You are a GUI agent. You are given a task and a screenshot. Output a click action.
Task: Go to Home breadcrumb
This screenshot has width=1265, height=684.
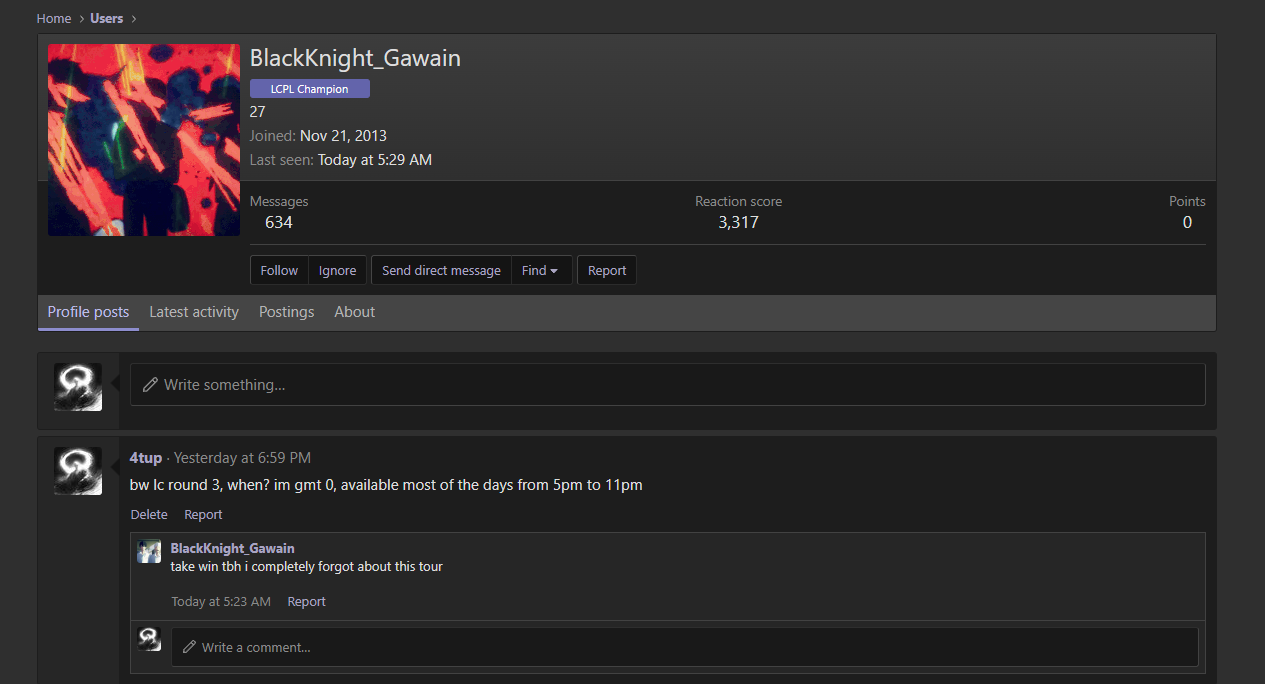click(54, 18)
